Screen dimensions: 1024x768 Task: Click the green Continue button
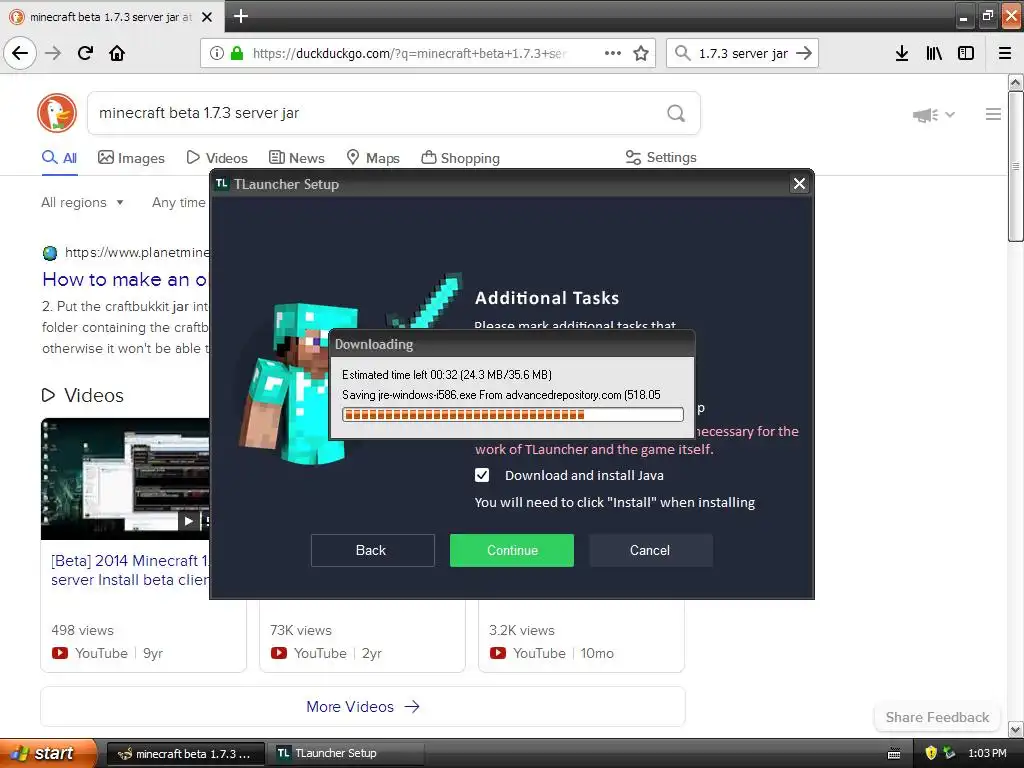pyautogui.click(x=512, y=551)
